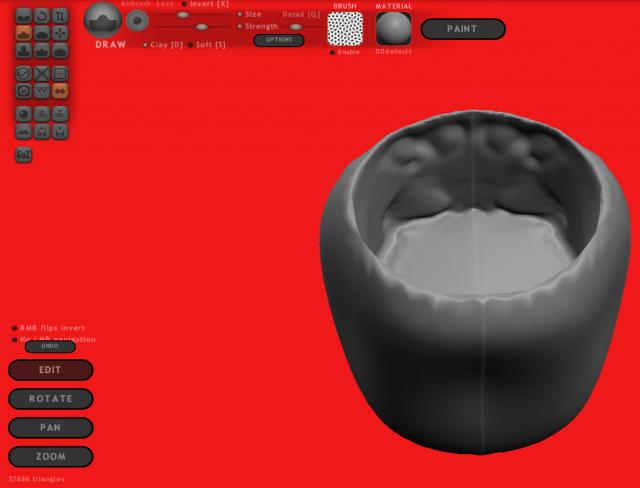Open the Material sphere picker

click(393, 29)
